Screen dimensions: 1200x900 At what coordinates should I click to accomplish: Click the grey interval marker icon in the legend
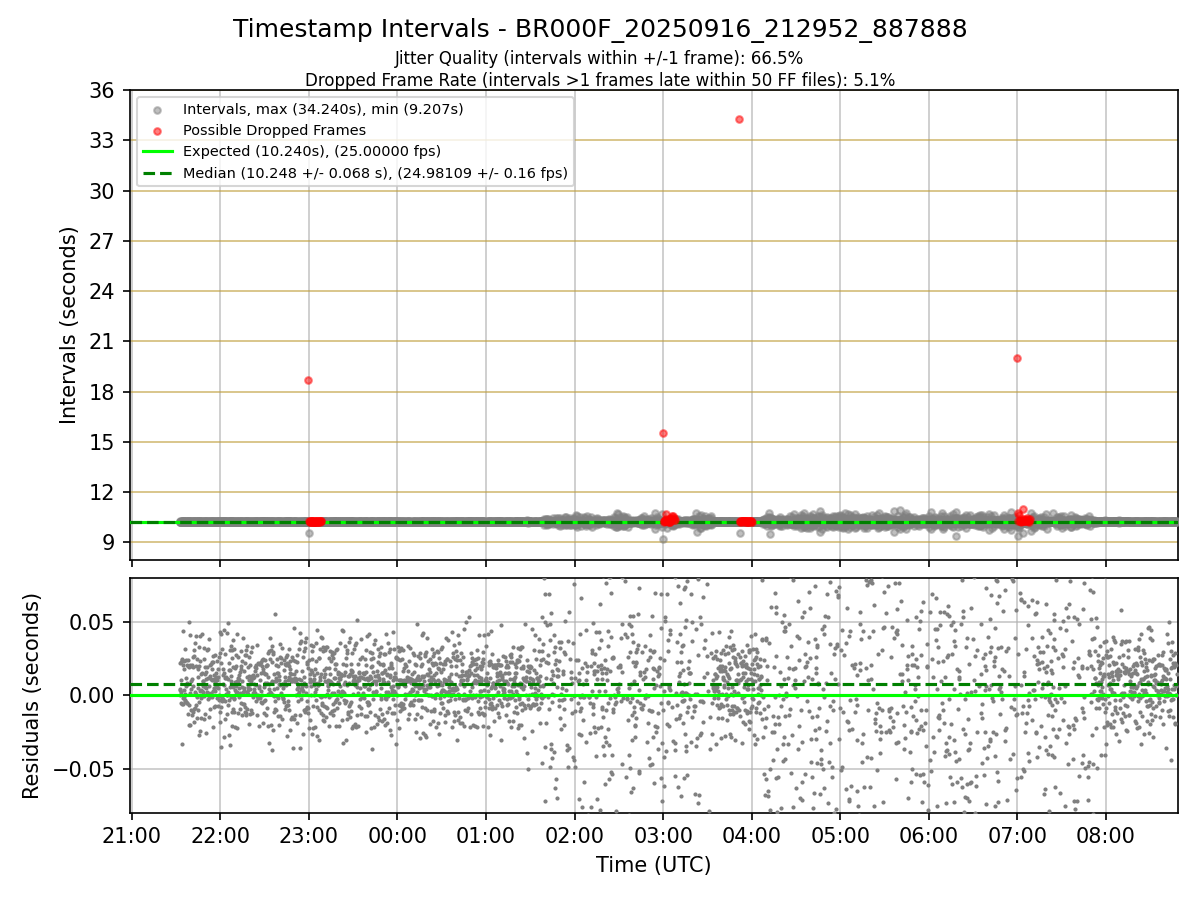point(157,109)
